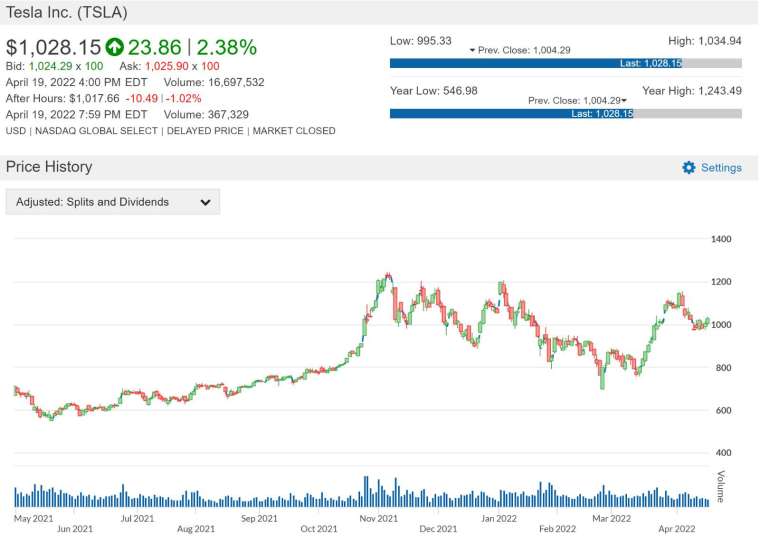Screen dimensions: 760x537
Task: Click the Oct 2021 date axis label
Action: tap(319, 529)
